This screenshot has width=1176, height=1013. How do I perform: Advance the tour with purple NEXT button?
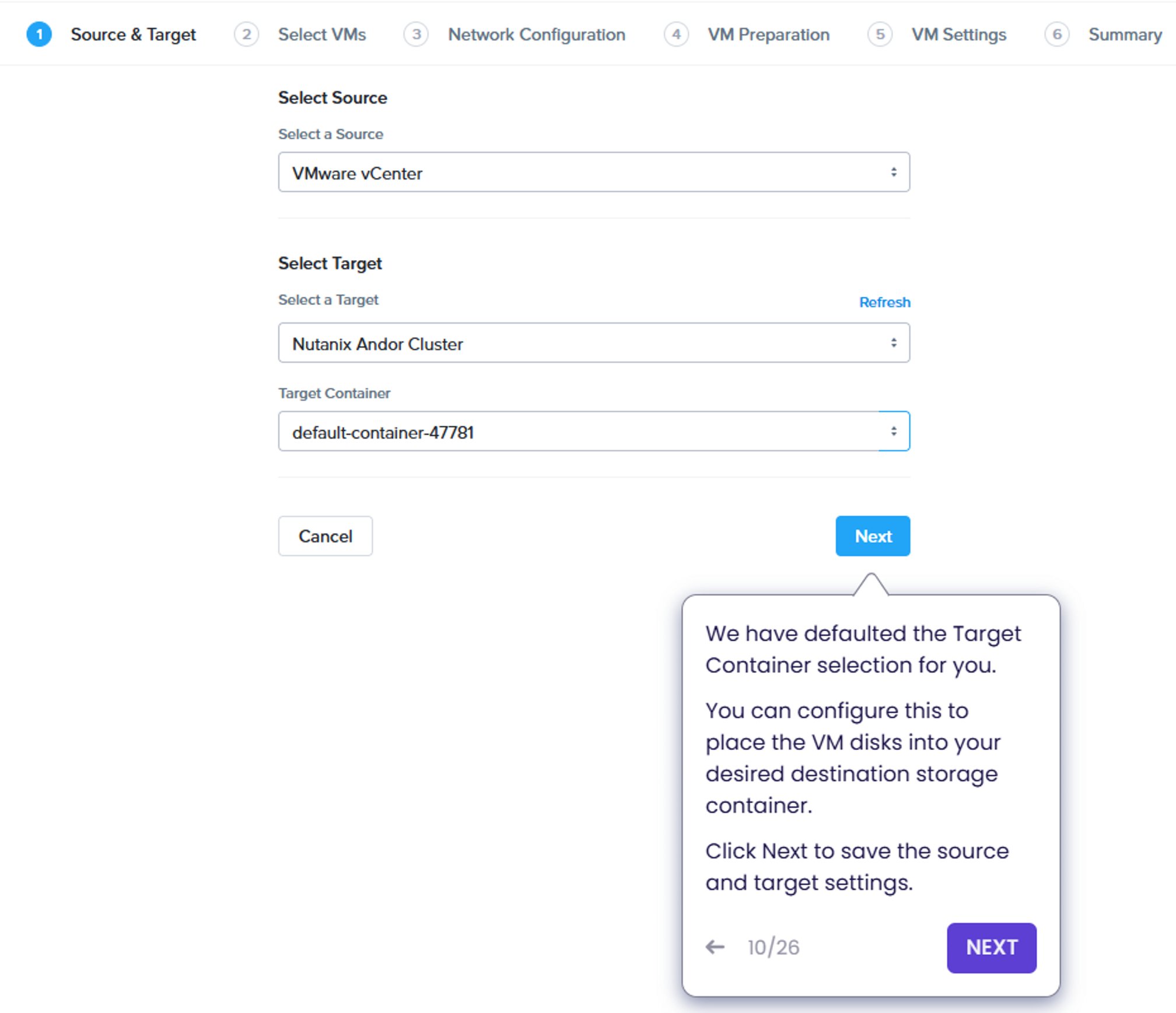(991, 947)
